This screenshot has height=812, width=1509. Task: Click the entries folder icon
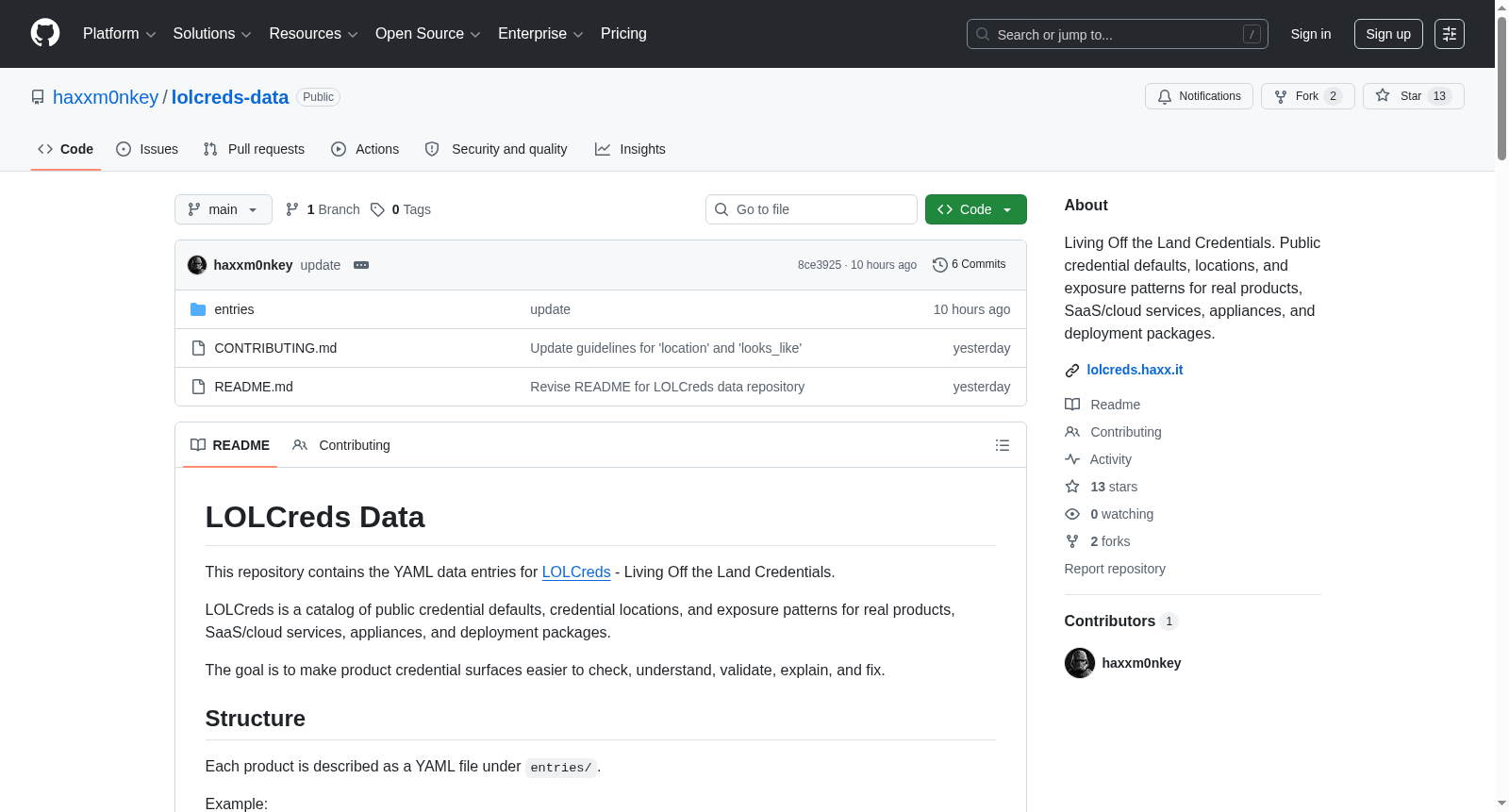(198, 309)
